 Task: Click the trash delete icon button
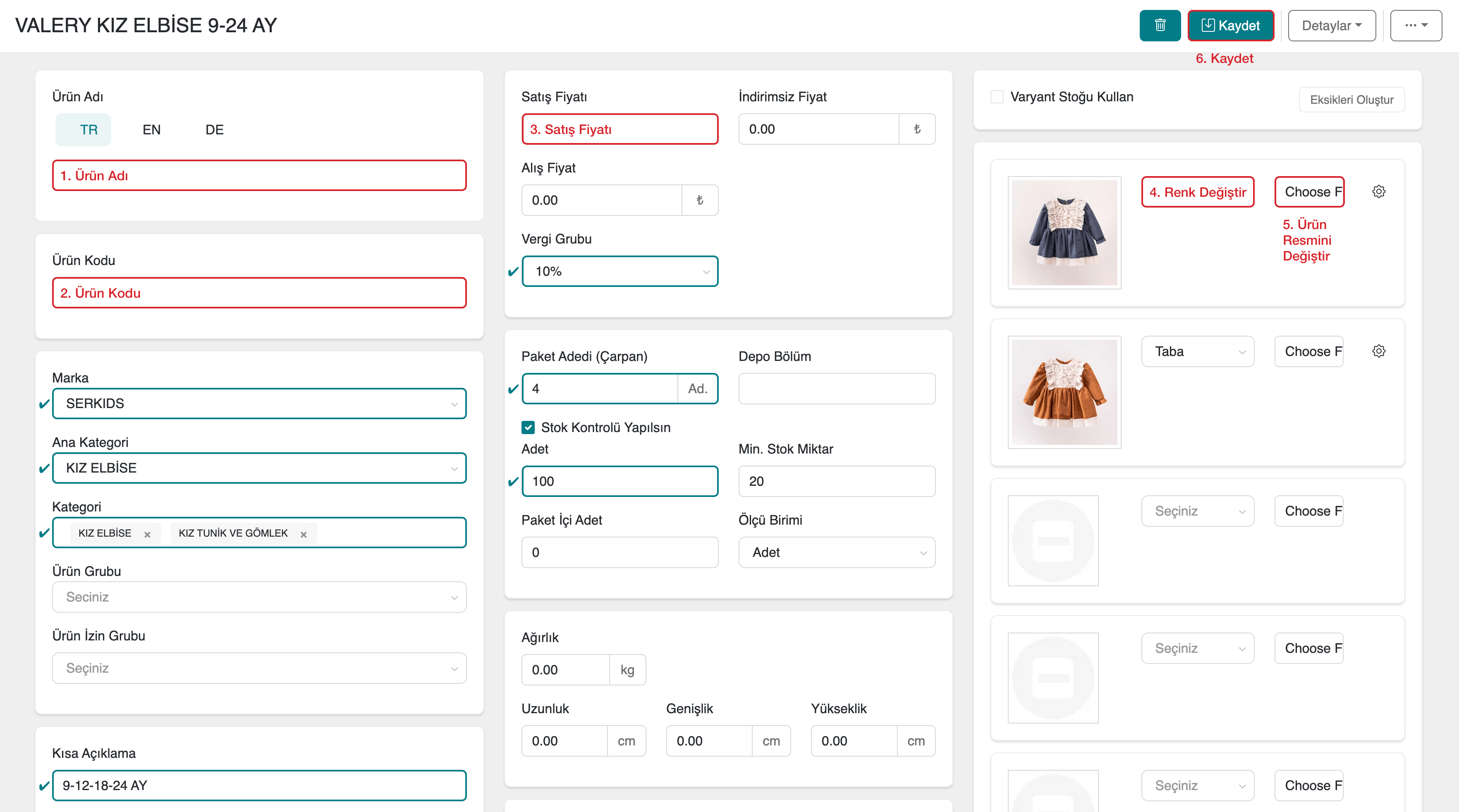[x=1160, y=26]
